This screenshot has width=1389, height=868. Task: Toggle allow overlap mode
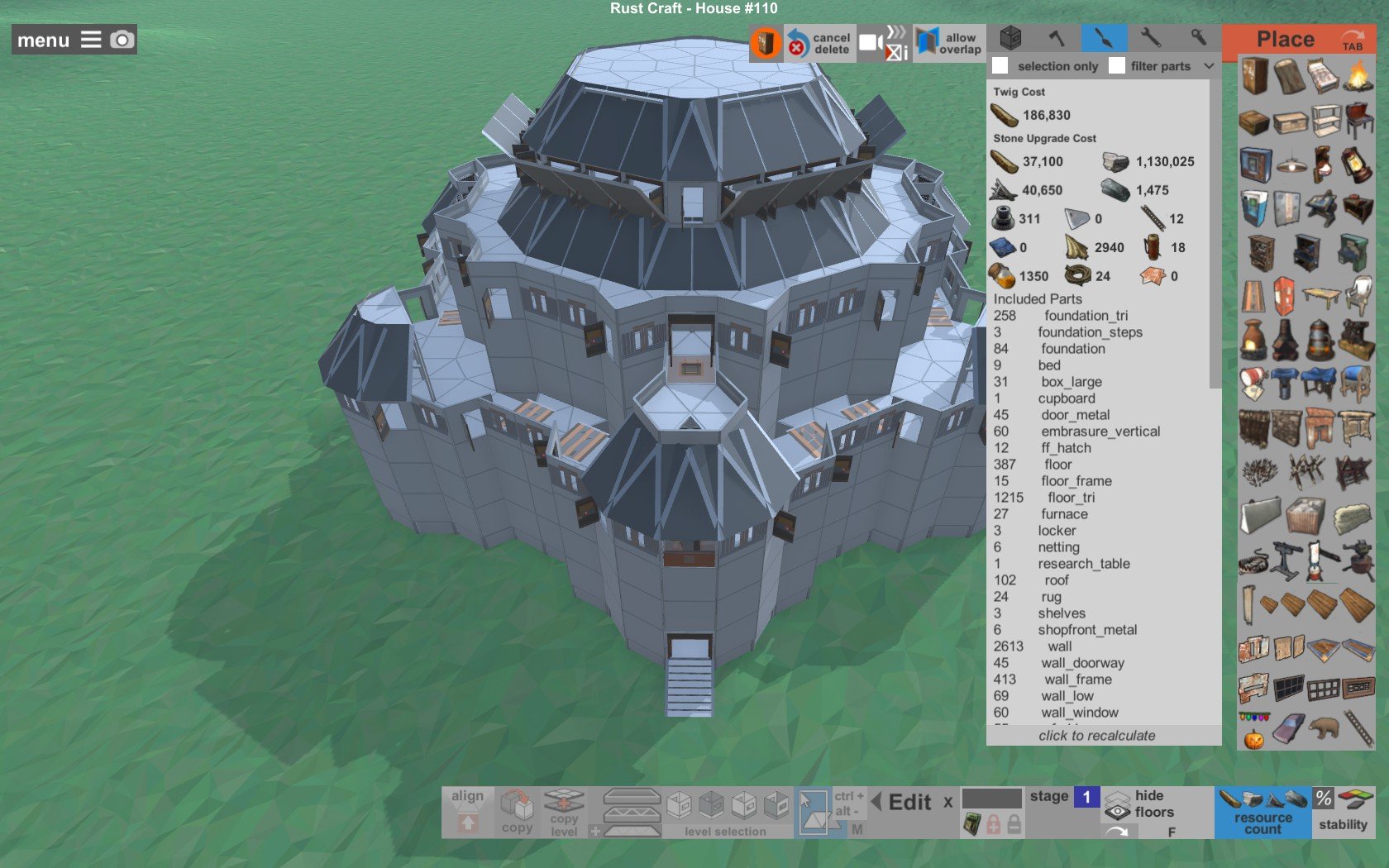[950, 43]
